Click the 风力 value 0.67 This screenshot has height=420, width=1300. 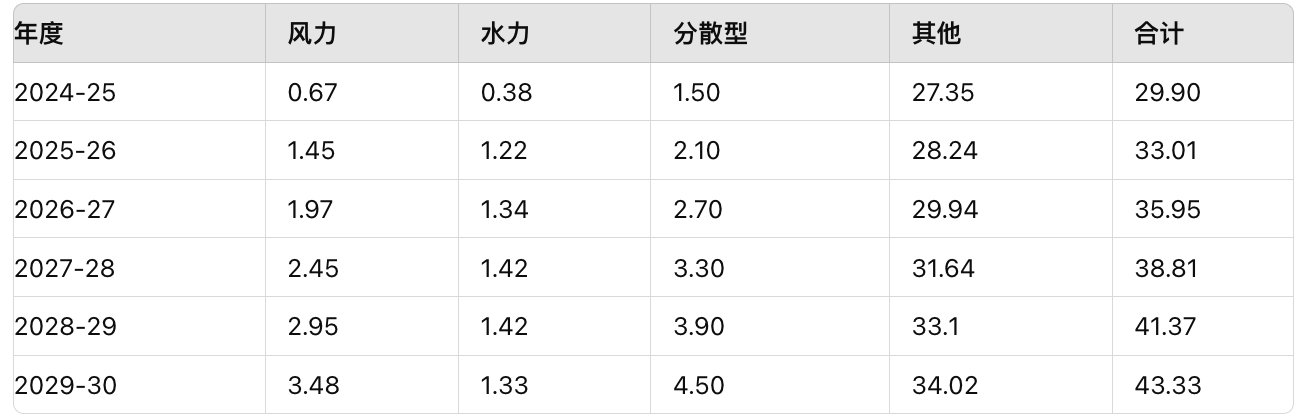click(312, 93)
